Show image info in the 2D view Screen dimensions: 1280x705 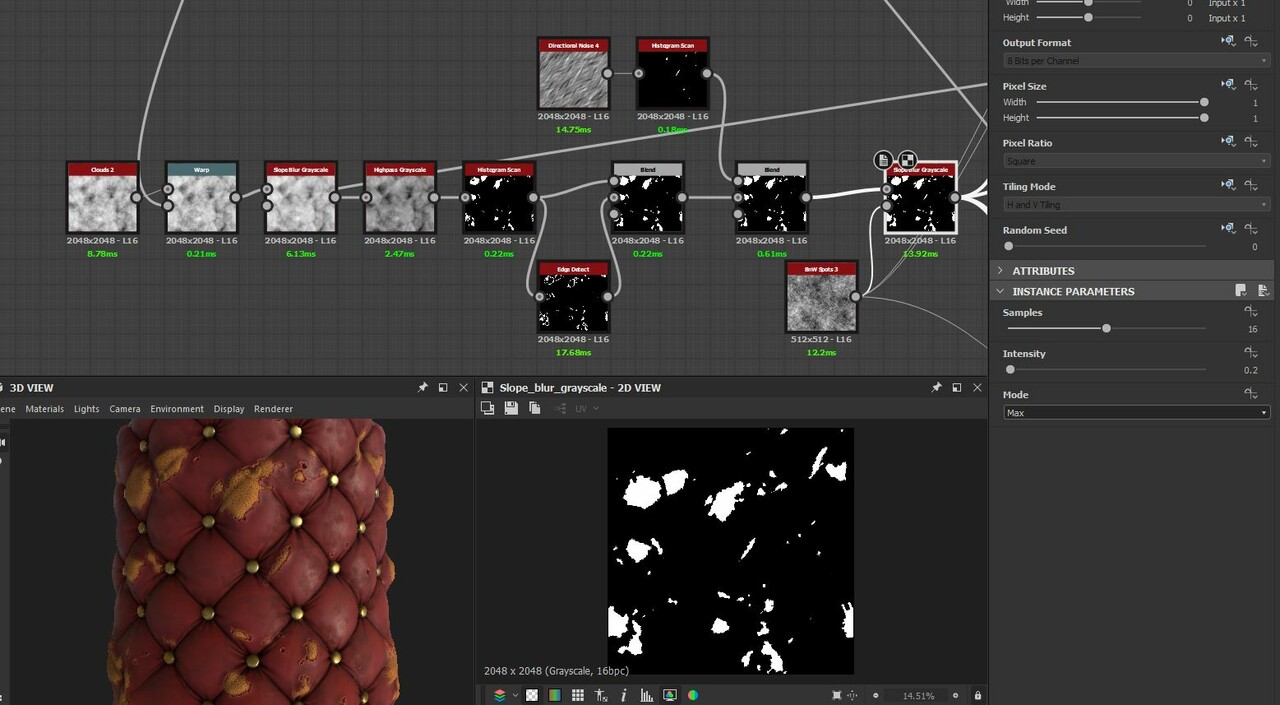pyautogui.click(x=624, y=695)
